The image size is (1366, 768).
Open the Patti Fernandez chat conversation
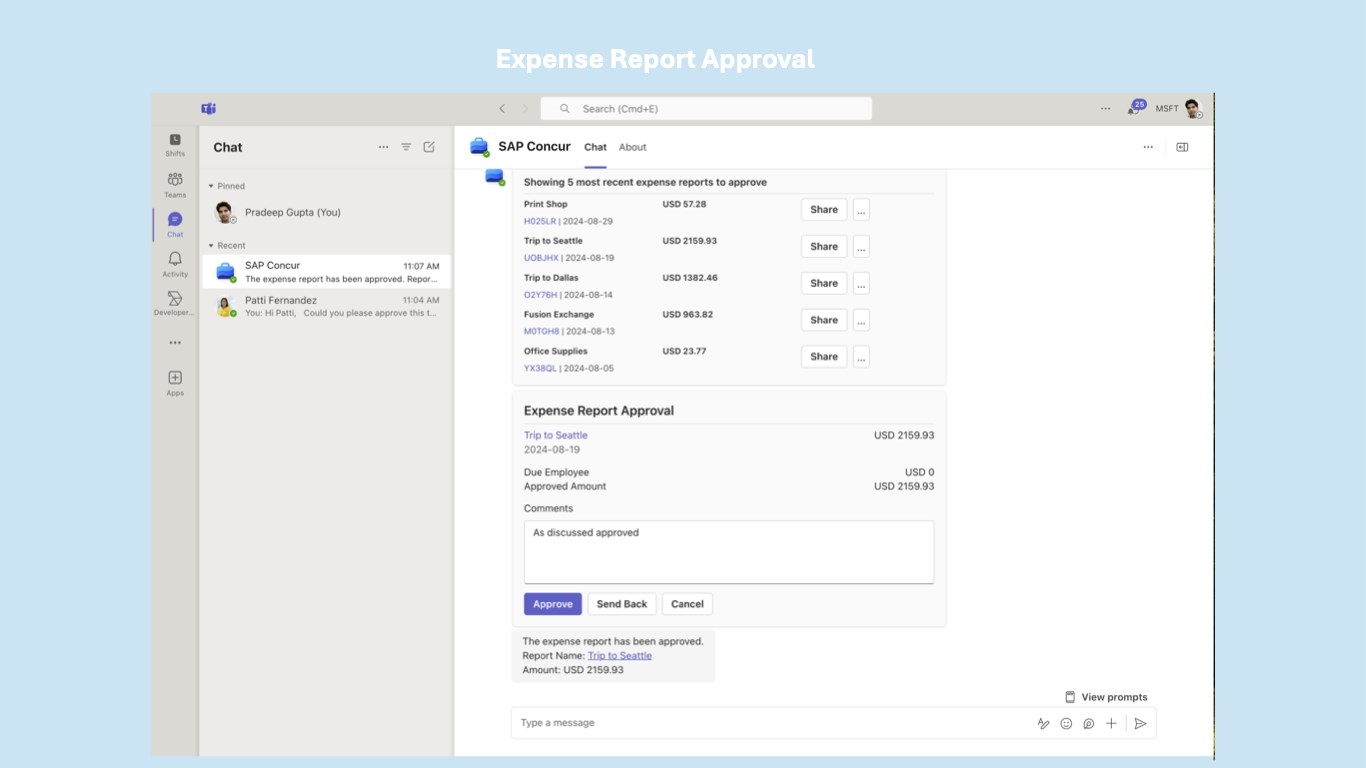pyautogui.click(x=326, y=306)
